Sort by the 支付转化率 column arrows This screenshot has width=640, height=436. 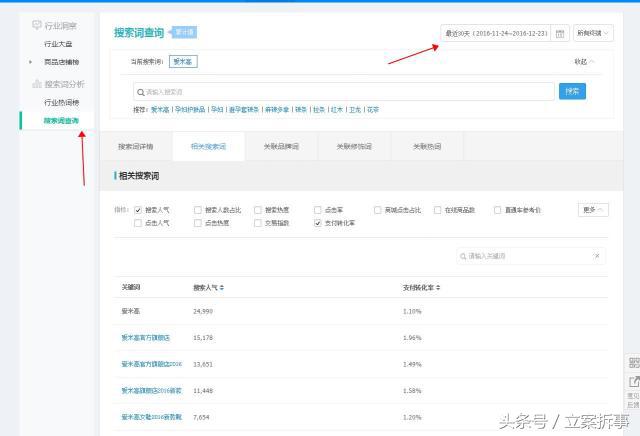438,287
